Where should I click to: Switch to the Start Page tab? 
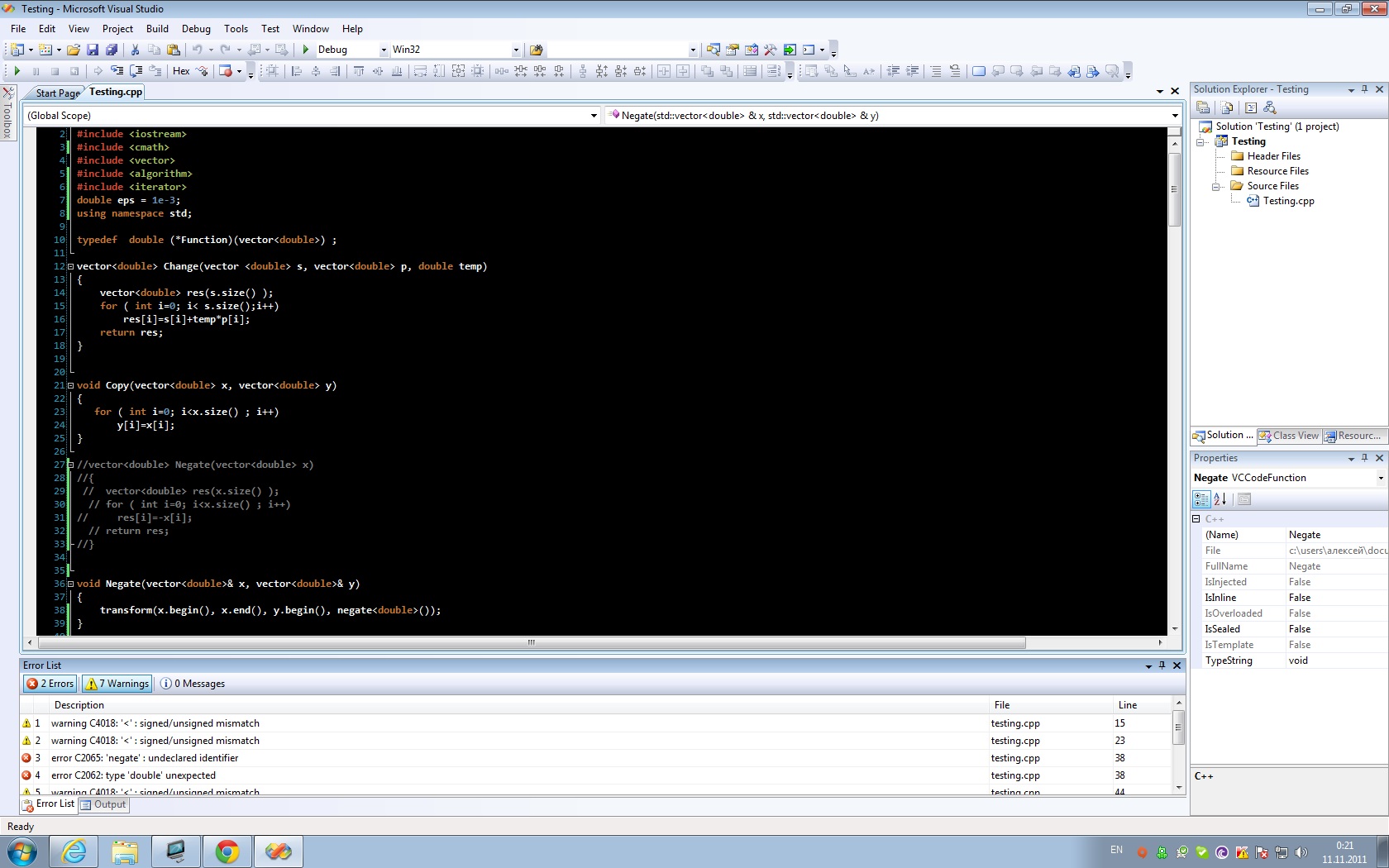coord(57,93)
